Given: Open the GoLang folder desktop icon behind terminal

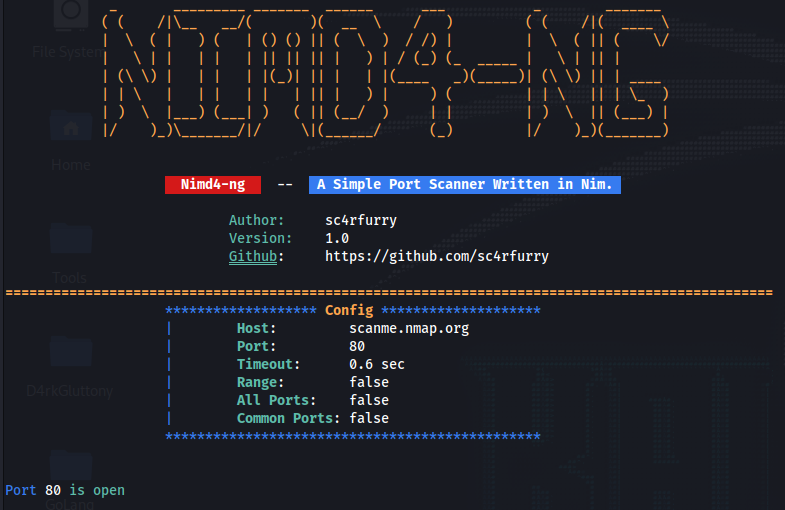Looking at the screenshot, I should (x=70, y=479).
